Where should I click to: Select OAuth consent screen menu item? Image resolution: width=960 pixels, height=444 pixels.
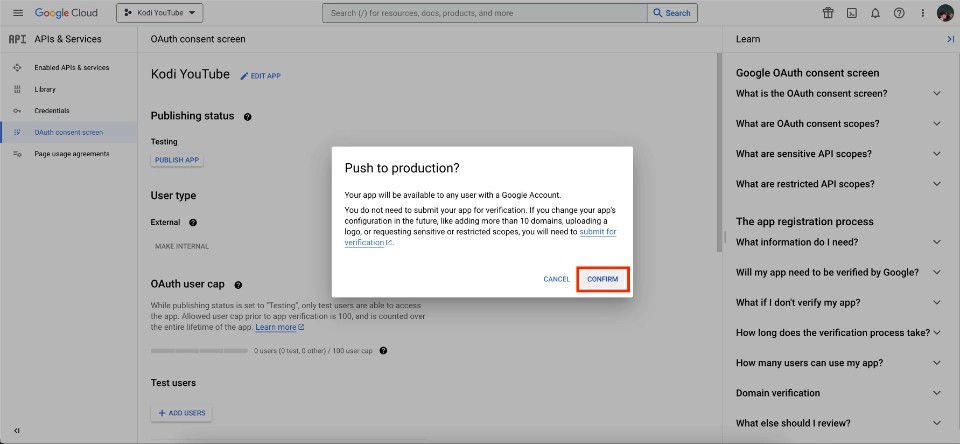69,132
